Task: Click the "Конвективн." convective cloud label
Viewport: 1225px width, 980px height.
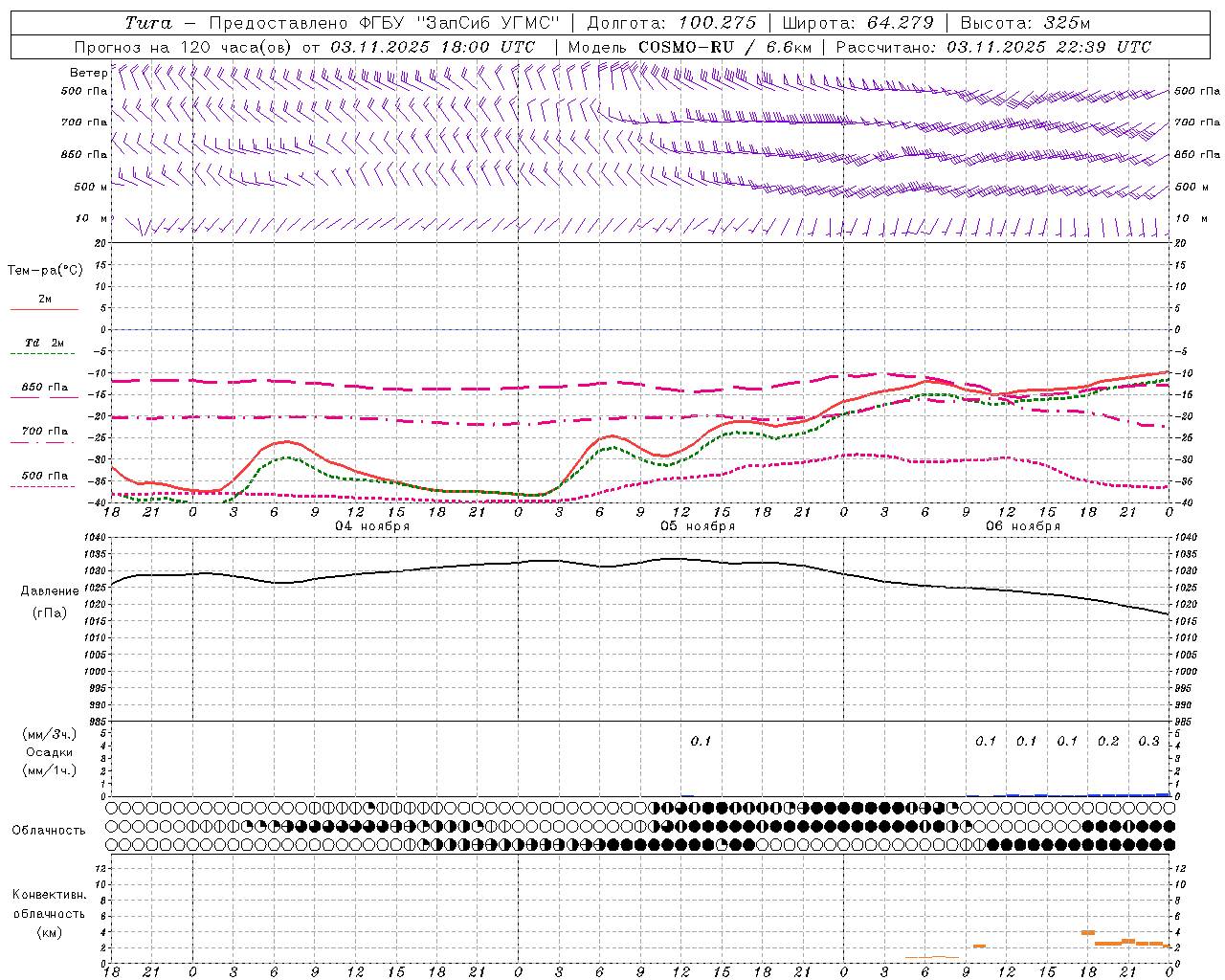Action: 49,895
